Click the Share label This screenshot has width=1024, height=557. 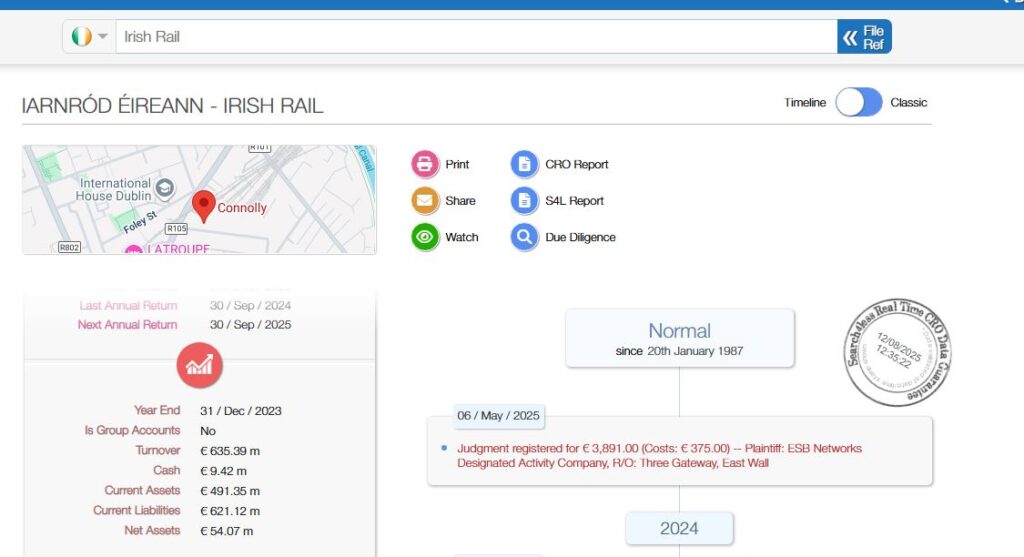pyautogui.click(x=460, y=201)
